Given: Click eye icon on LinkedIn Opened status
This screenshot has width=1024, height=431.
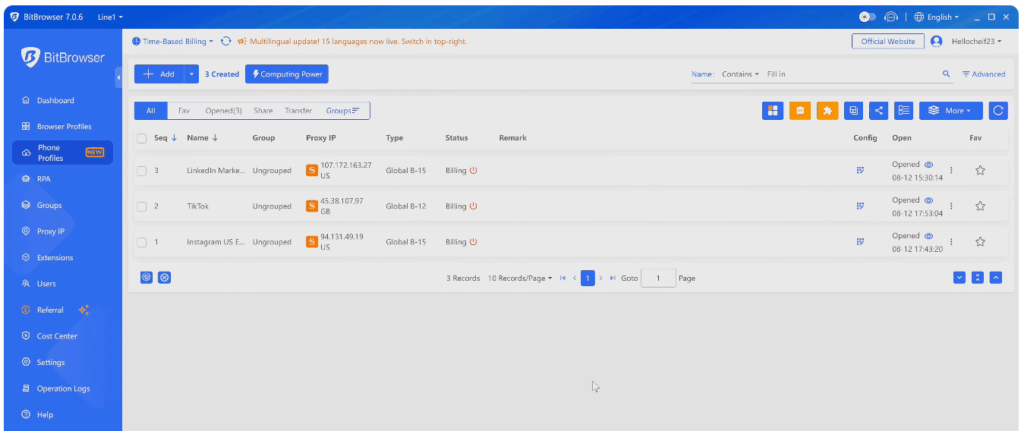Looking at the screenshot, I should coord(929,165).
